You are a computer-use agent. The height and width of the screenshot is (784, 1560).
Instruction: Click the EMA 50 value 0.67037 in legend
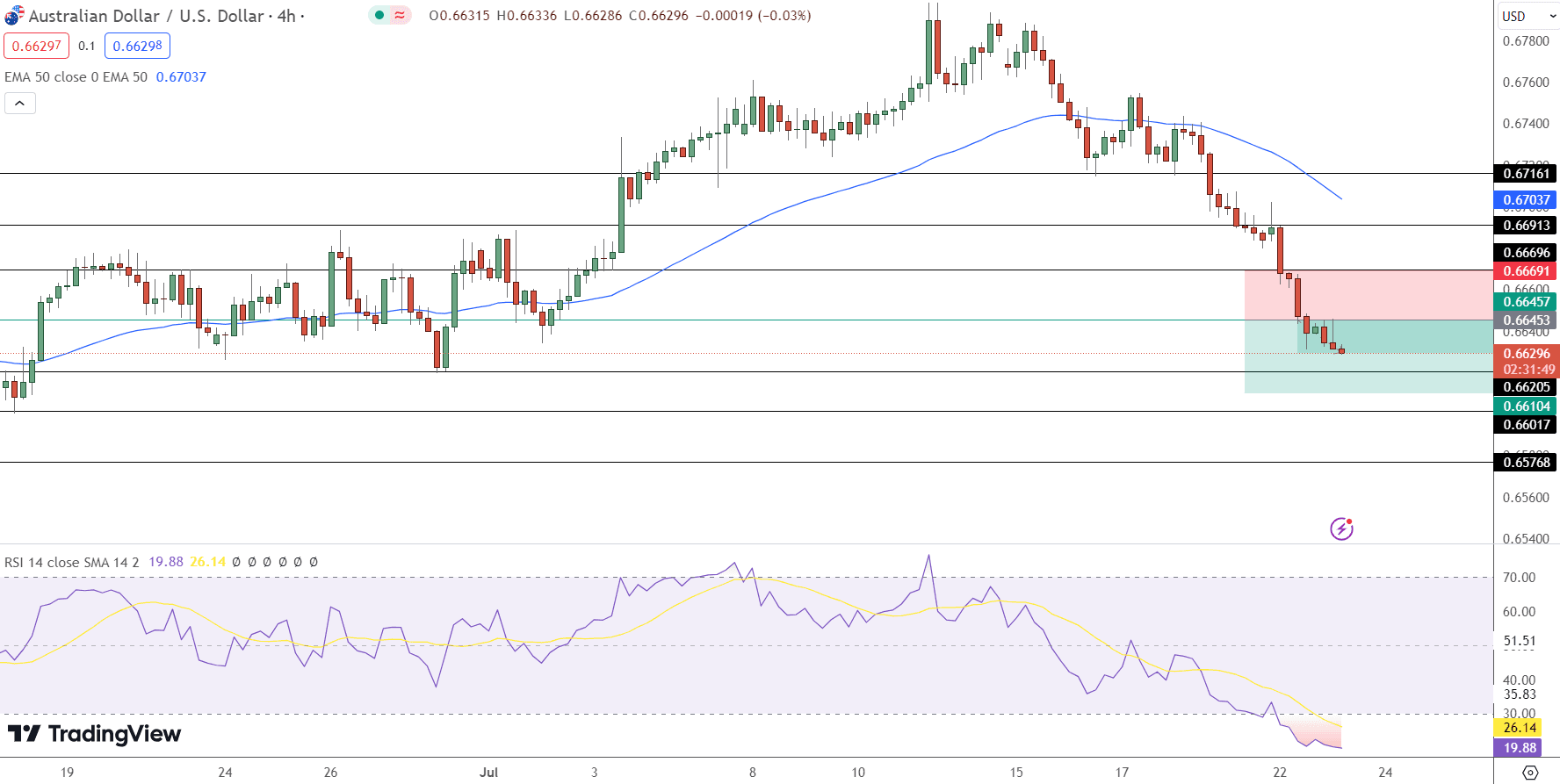pos(181,77)
